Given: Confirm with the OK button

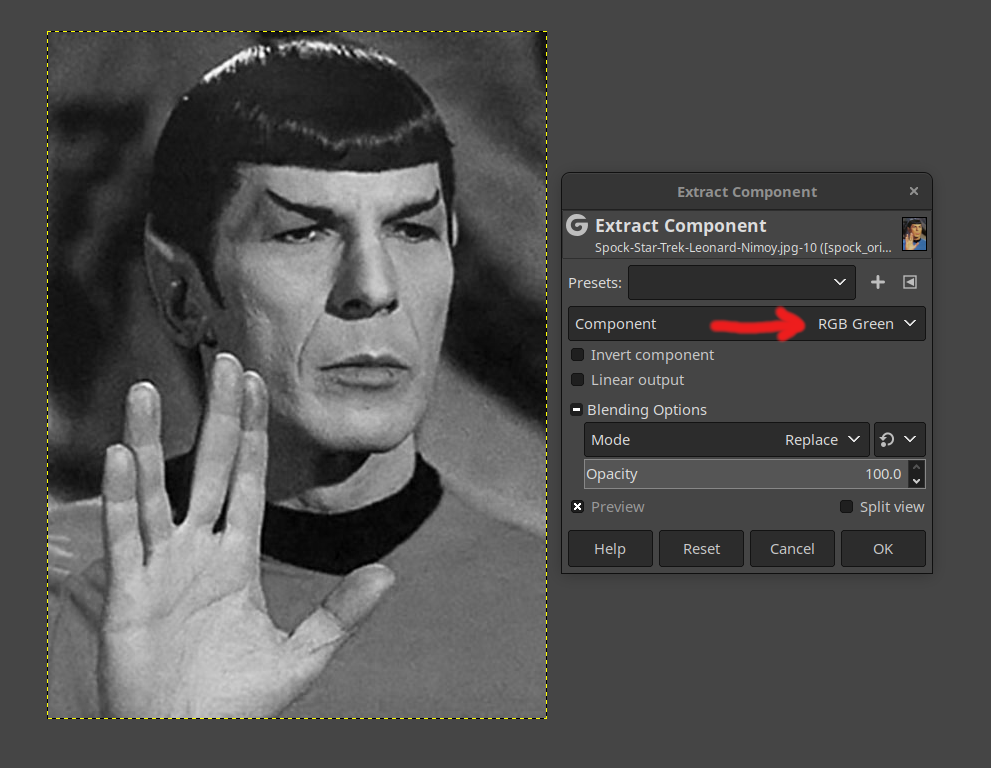Looking at the screenshot, I should pos(883,549).
